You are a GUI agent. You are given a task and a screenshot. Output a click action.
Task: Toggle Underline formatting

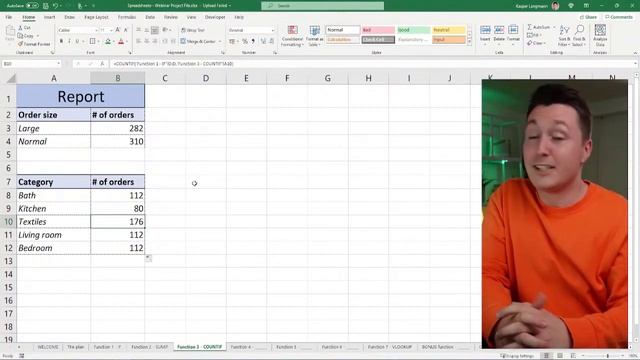(77, 41)
